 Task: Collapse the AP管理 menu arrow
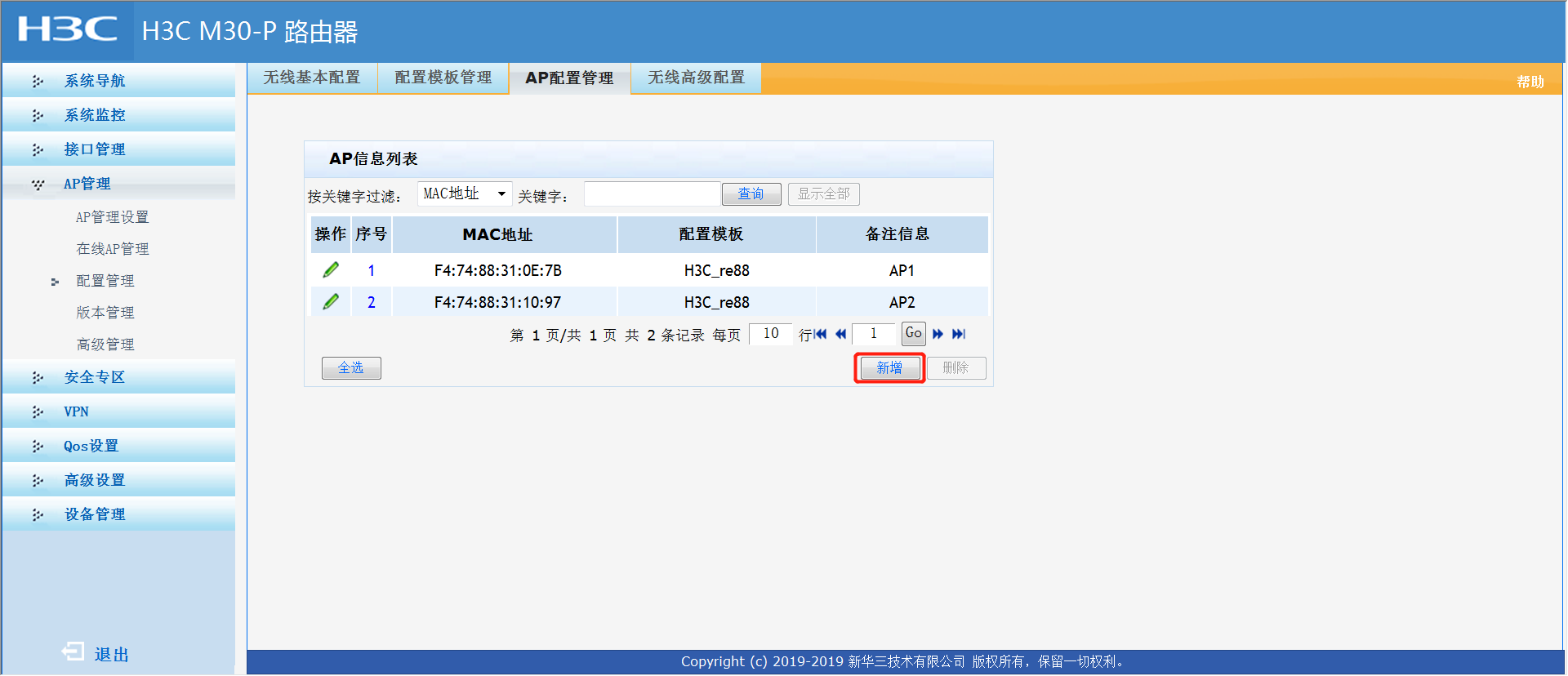tap(38, 184)
